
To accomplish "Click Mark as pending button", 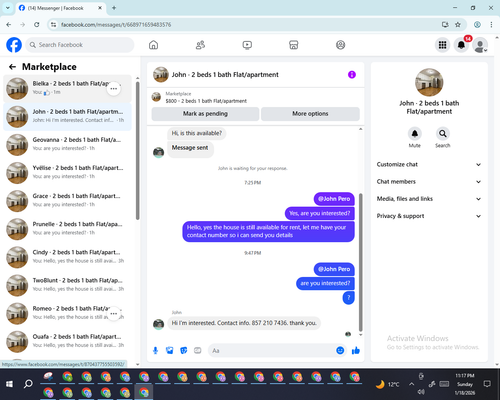I will click(x=205, y=114).
